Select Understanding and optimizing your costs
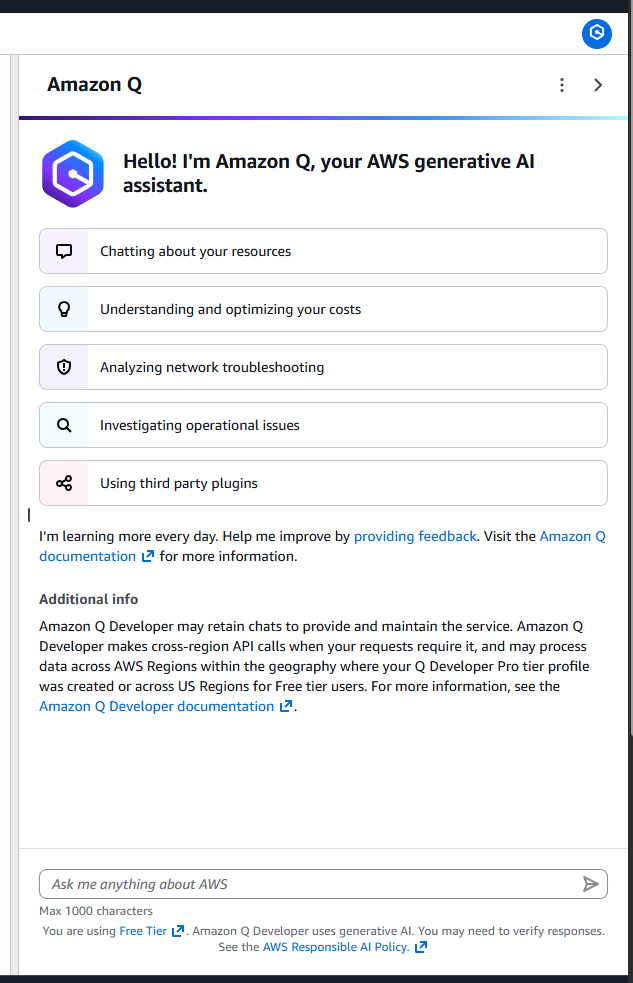The height and width of the screenshot is (983, 633). [323, 309]
